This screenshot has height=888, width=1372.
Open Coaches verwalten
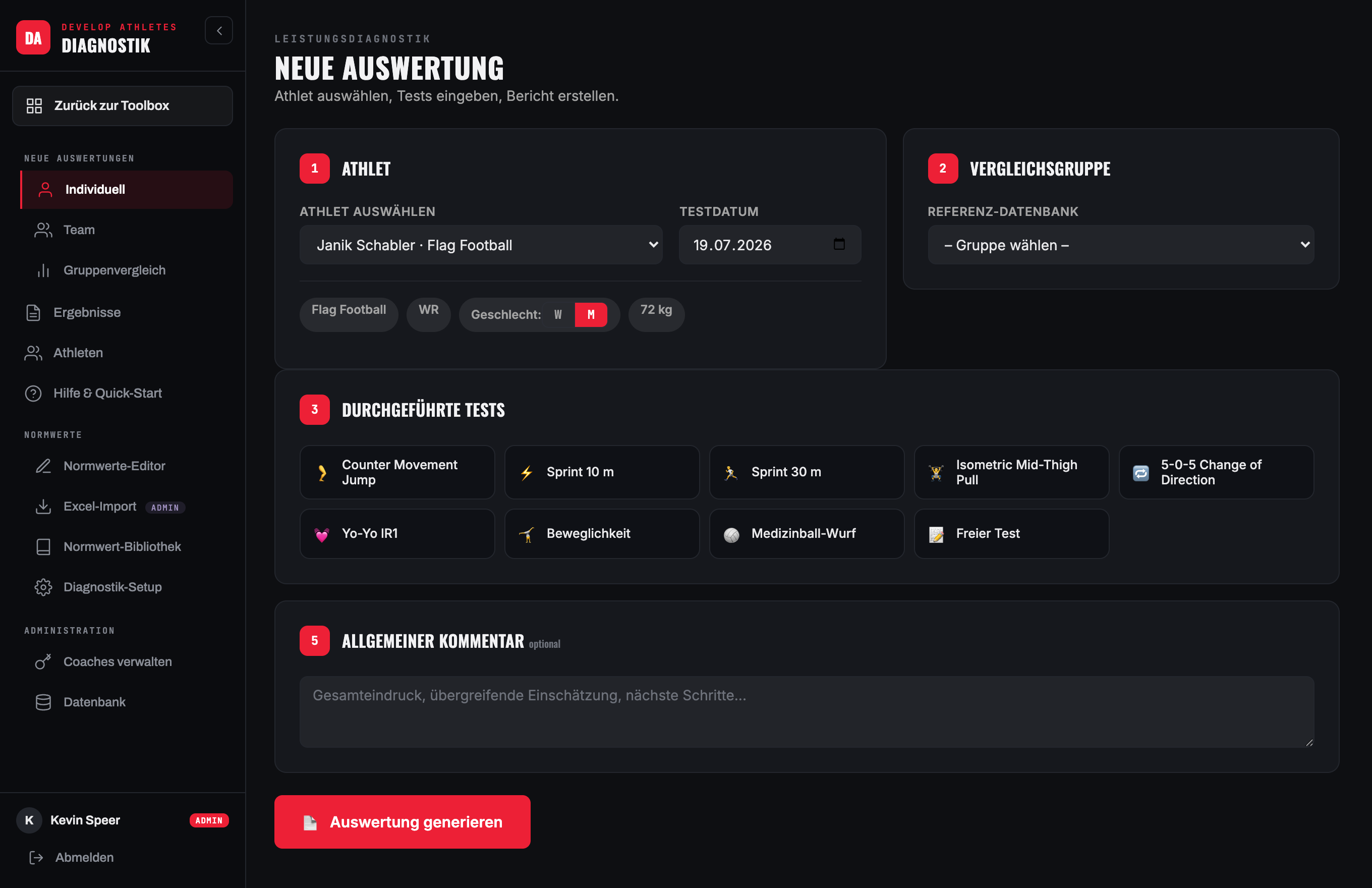click(126, 662)
